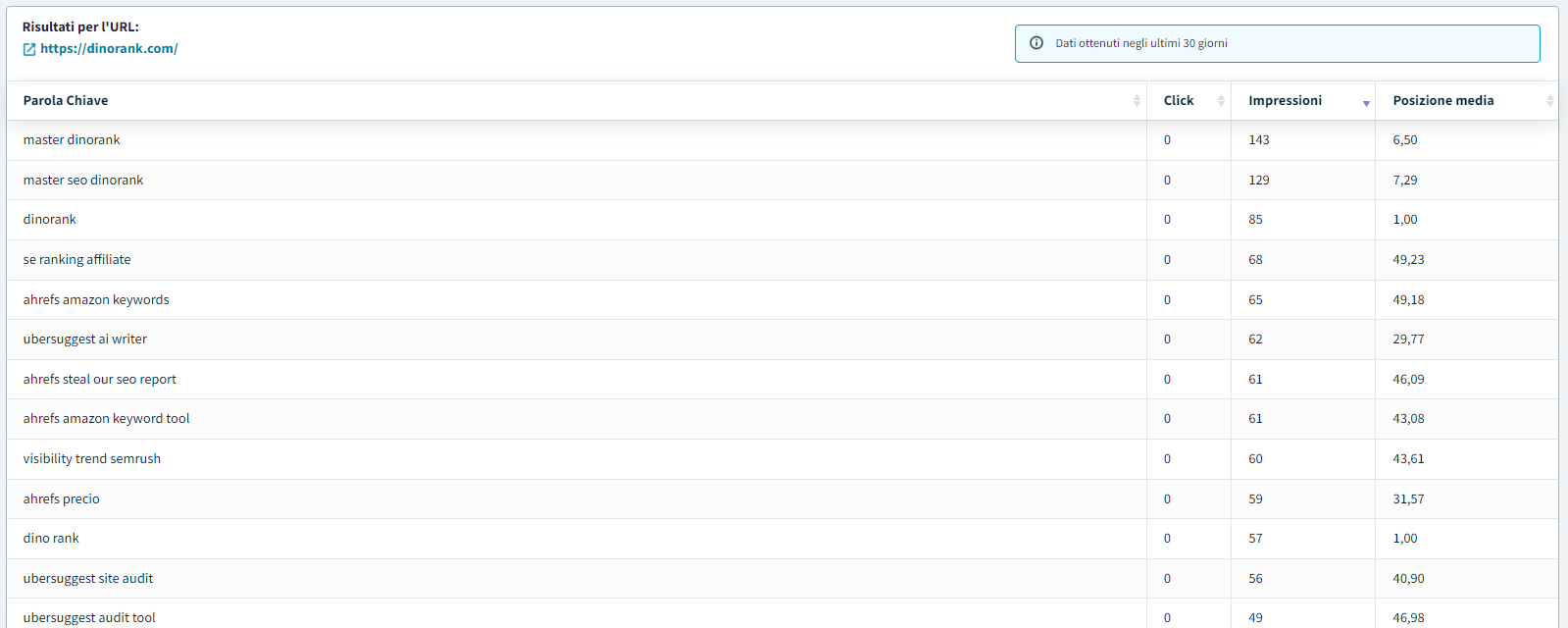Click 'ahrefs steal our seo report' keyword
1568x628 pixels.
(x=100, y=380)
